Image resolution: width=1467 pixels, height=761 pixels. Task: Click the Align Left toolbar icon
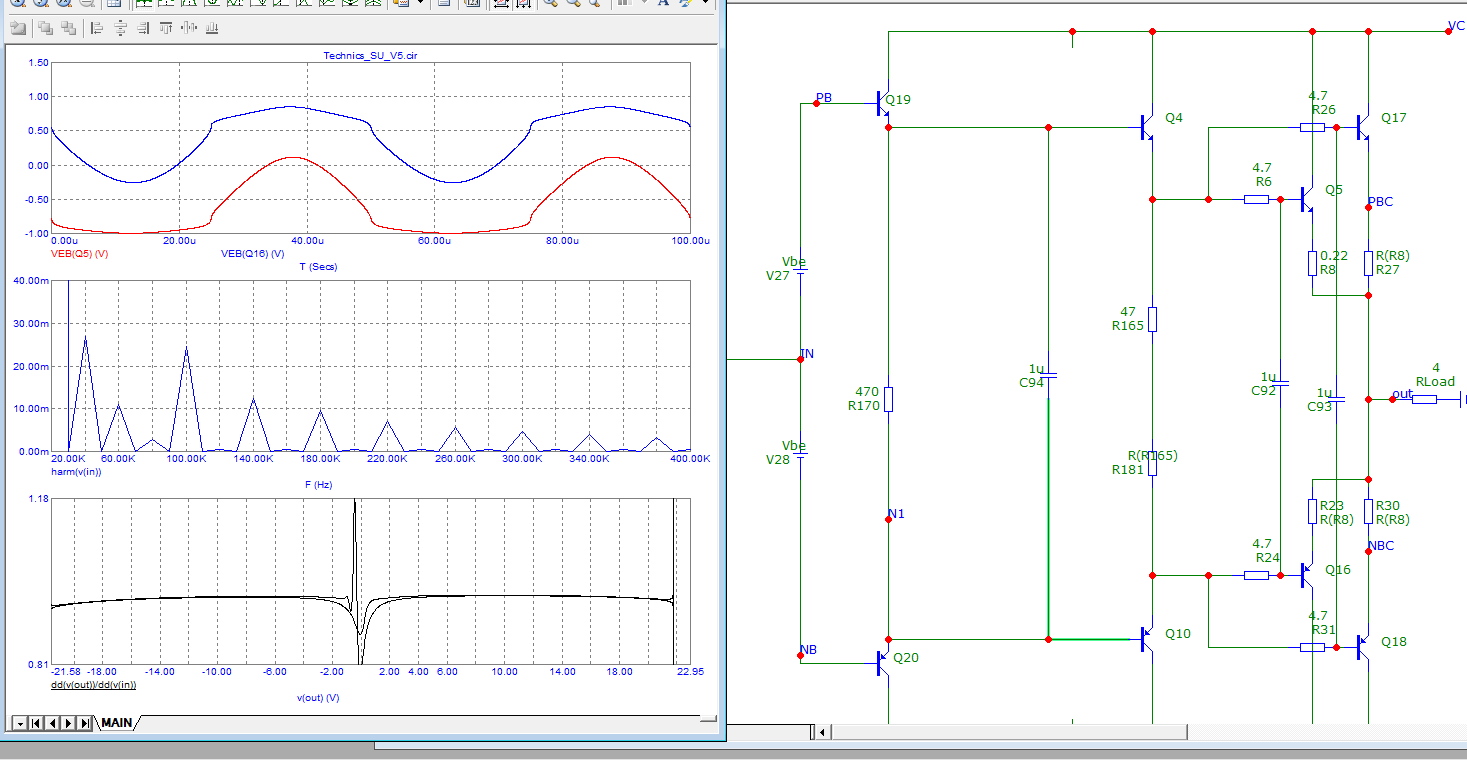click(x=97, y=28)
